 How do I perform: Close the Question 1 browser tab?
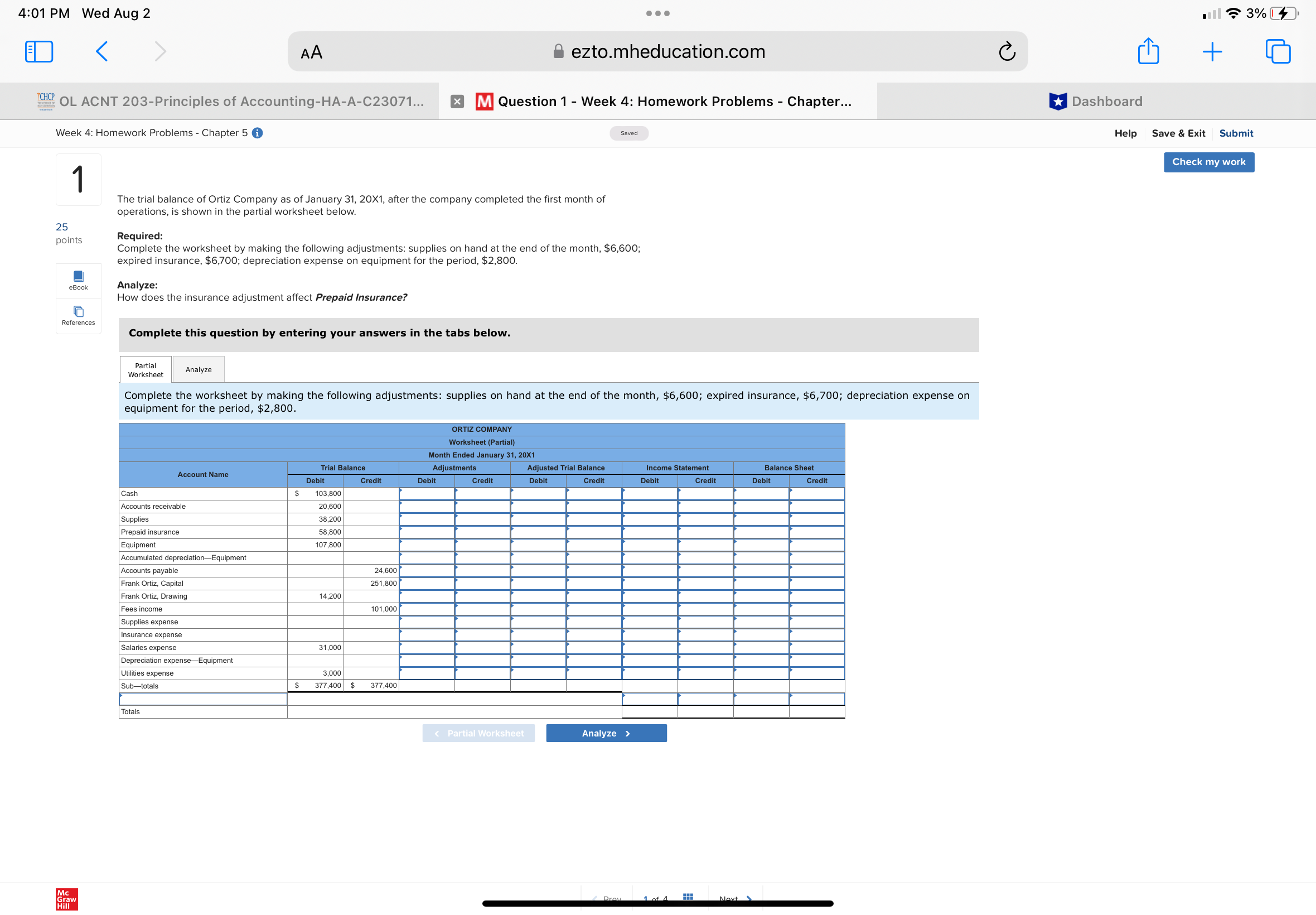pos(457,102)
